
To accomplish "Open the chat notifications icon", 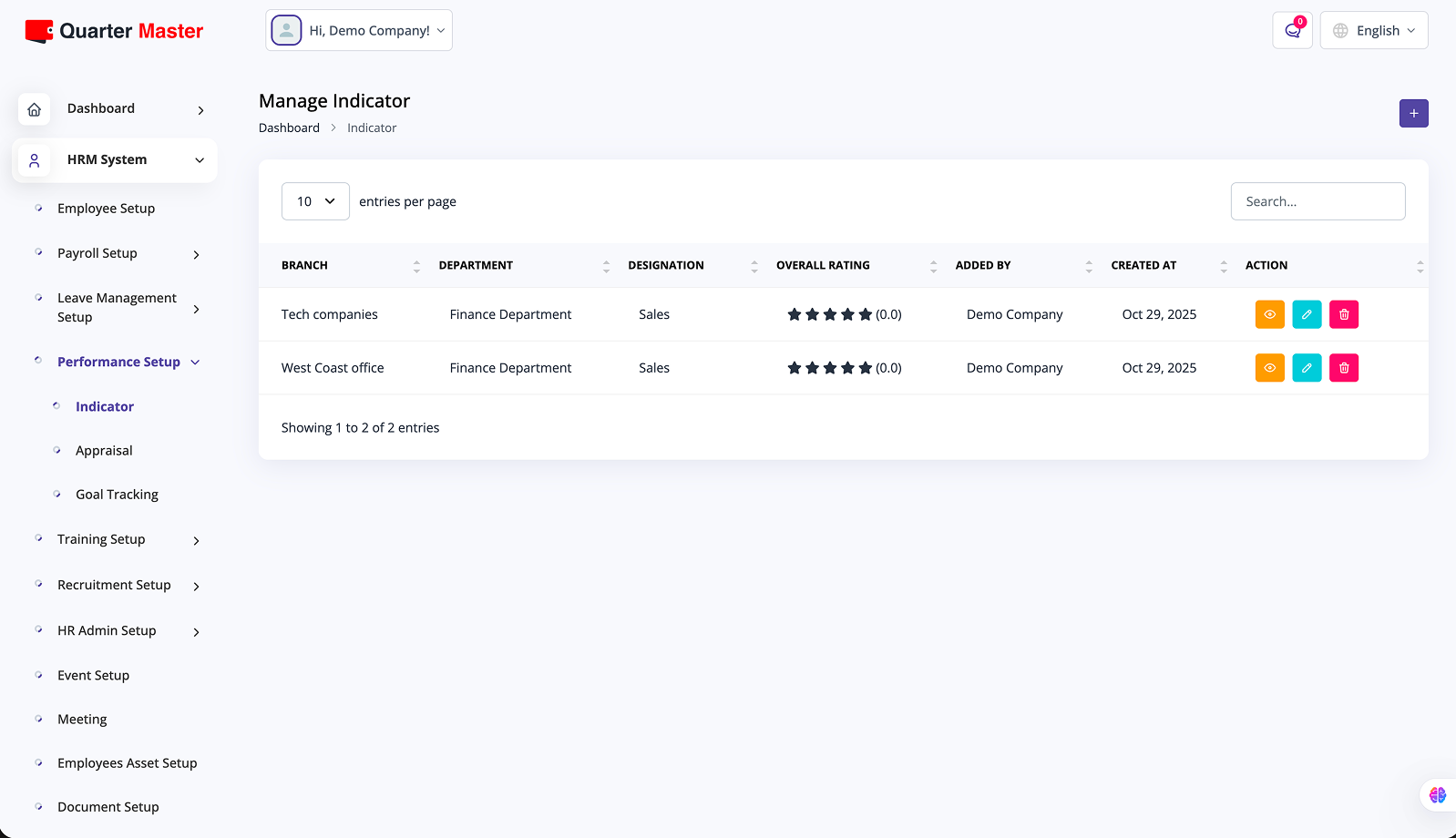I will pos(1292,31).
